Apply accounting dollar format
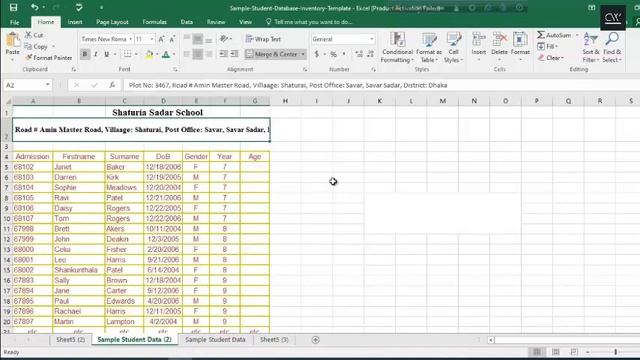The width and height of the screenshot is (640, 360). pos(317,54)
